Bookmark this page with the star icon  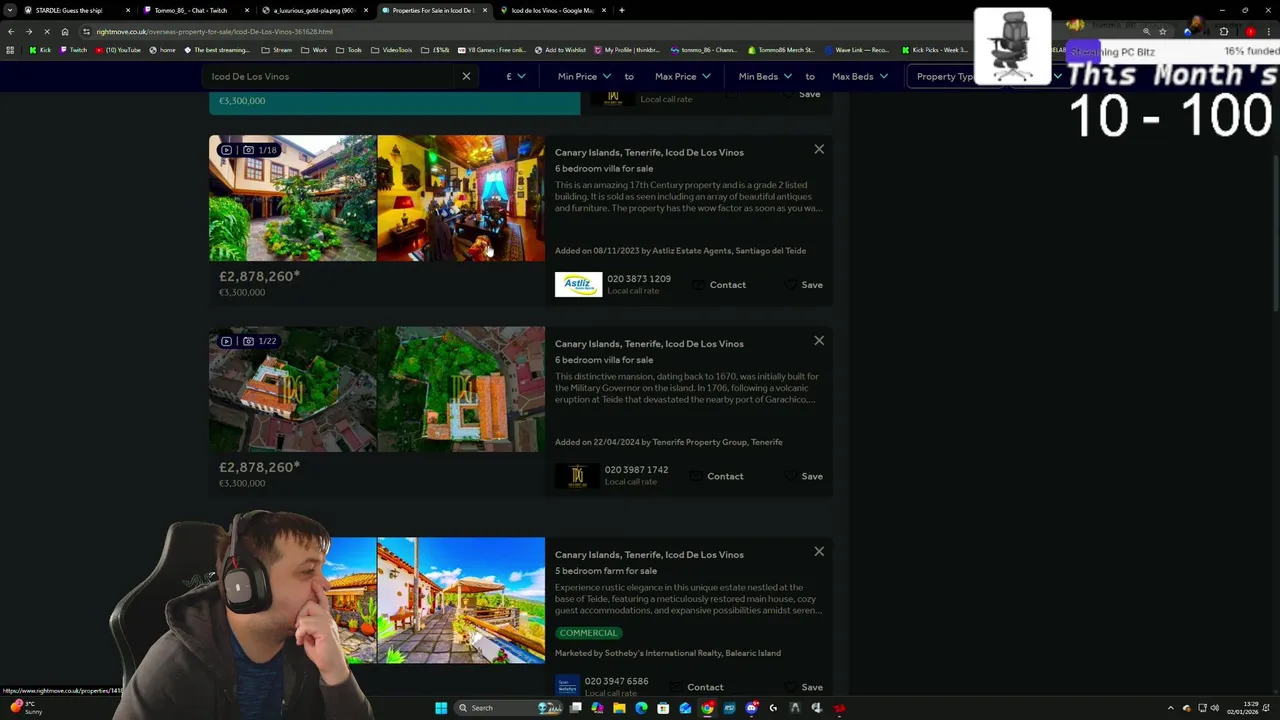tap(1162, 31)
